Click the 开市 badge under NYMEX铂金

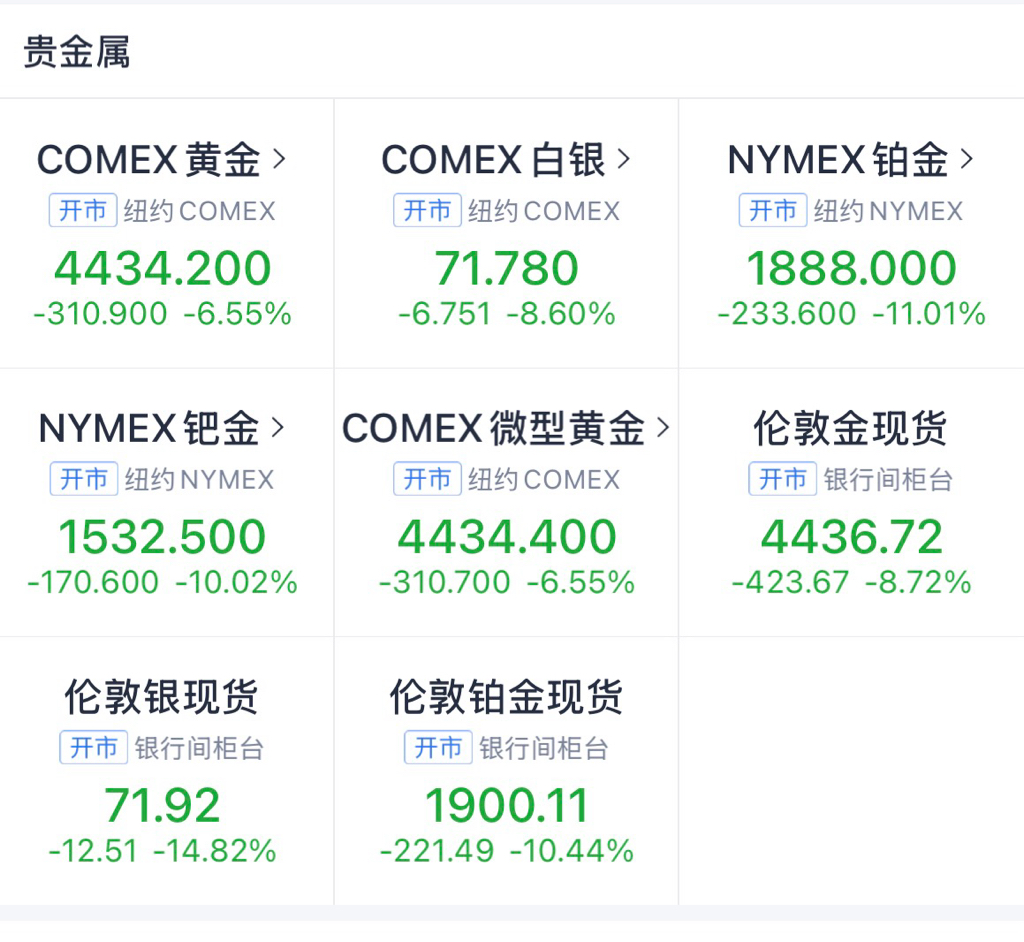click(773, 210)
